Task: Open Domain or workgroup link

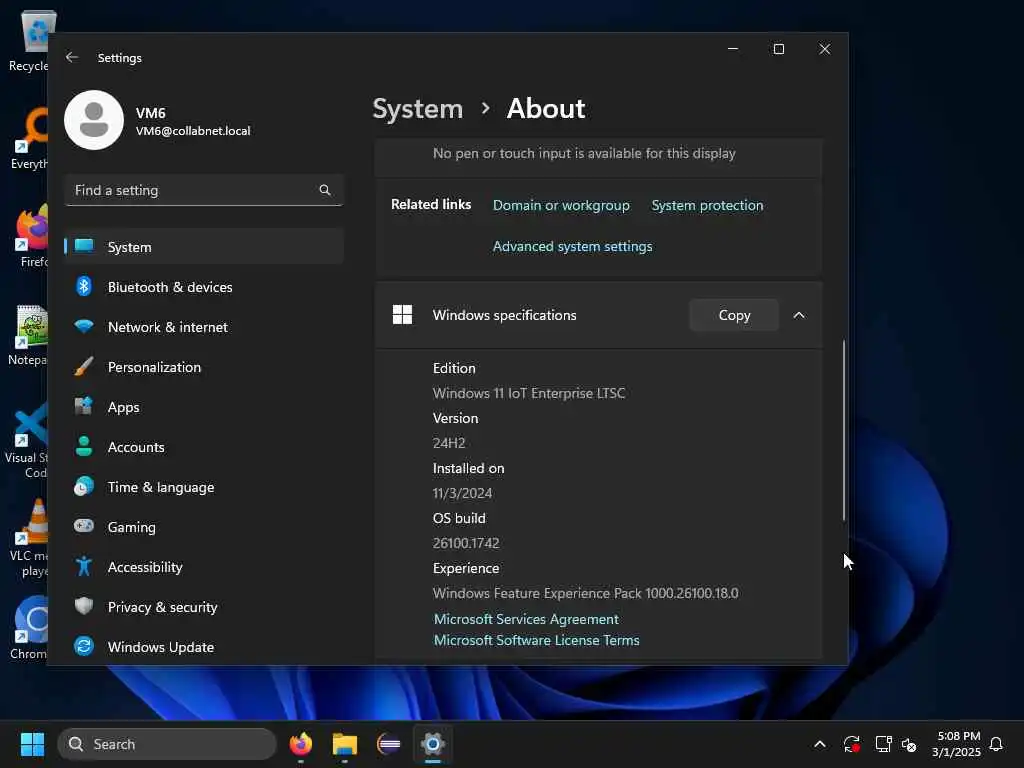Action: click(561, 205)
